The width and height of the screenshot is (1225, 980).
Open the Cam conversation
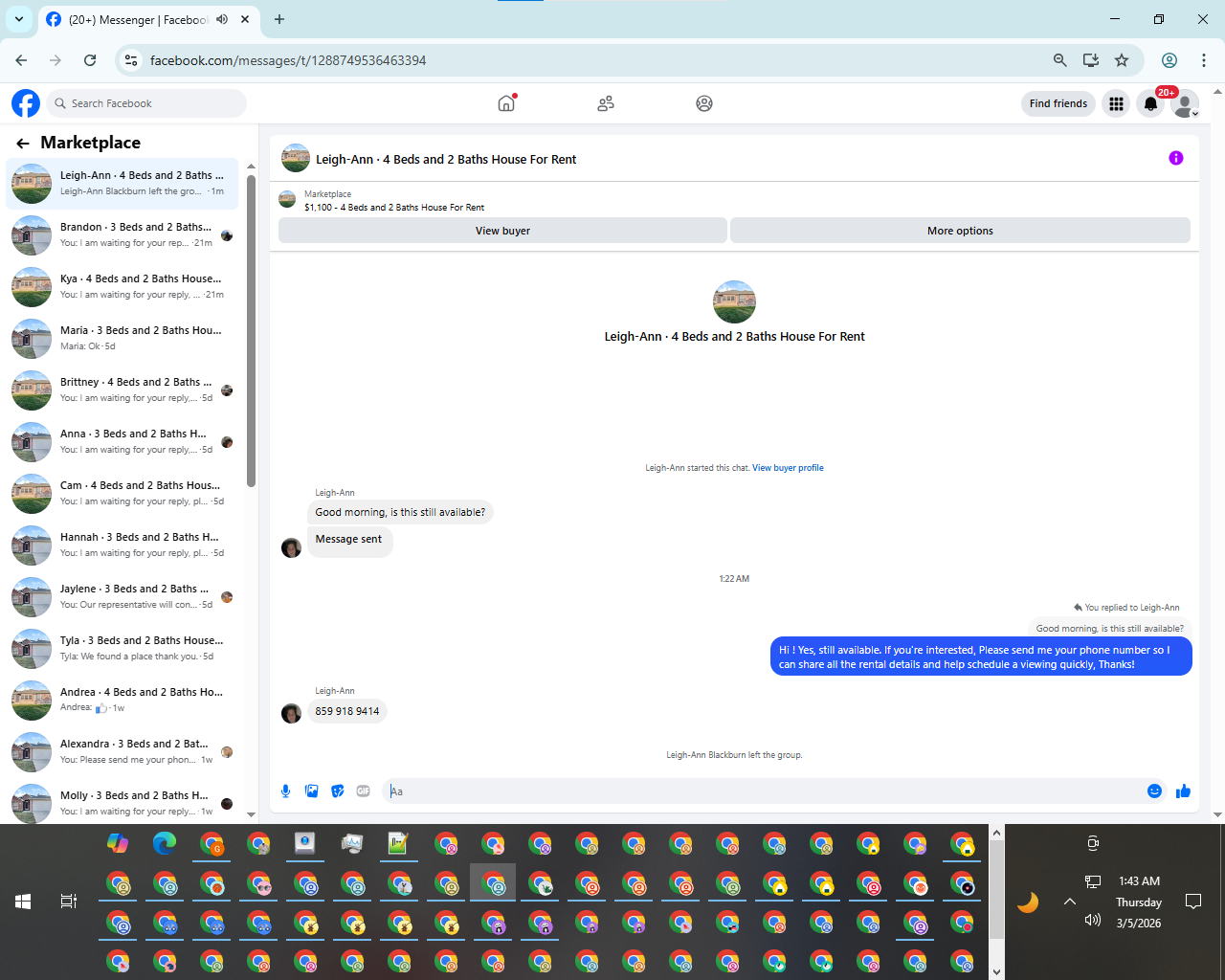[x=122, y=493]
